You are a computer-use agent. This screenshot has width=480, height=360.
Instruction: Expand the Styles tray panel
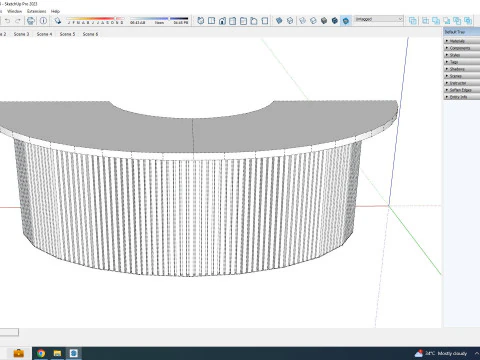[462, 55]
